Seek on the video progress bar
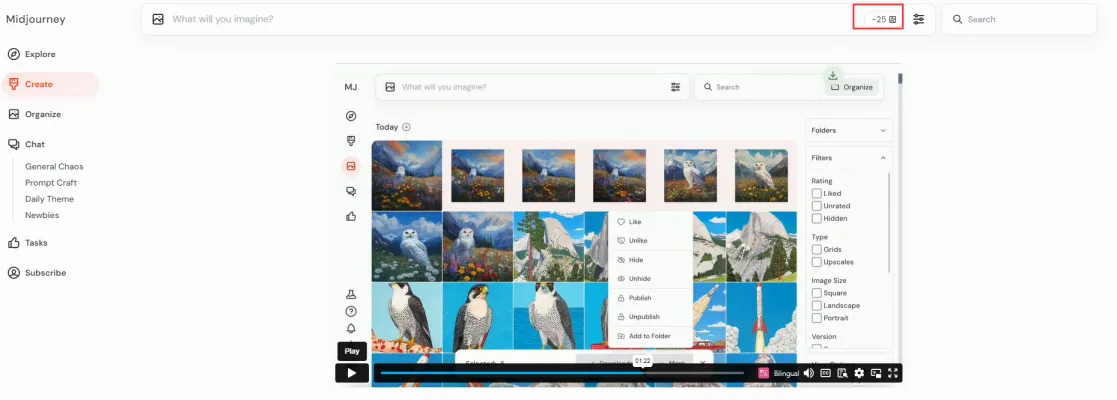Image resolution: width=1117 pixels, height=400 pixels. 560,373
